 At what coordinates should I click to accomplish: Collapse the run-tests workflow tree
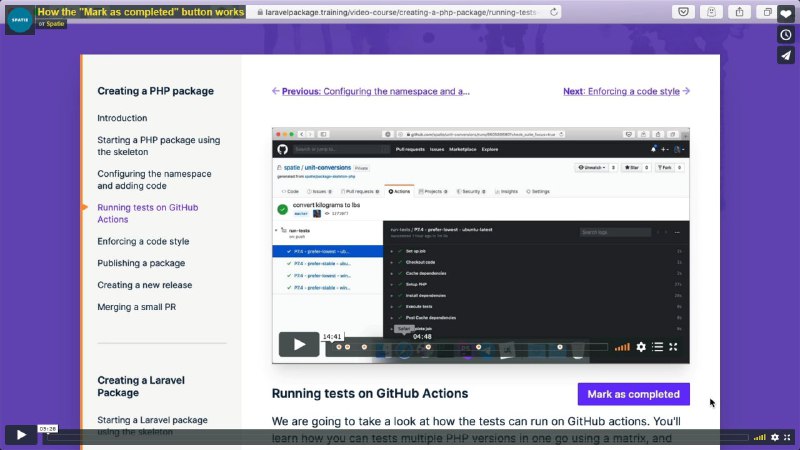pos(277,231)
